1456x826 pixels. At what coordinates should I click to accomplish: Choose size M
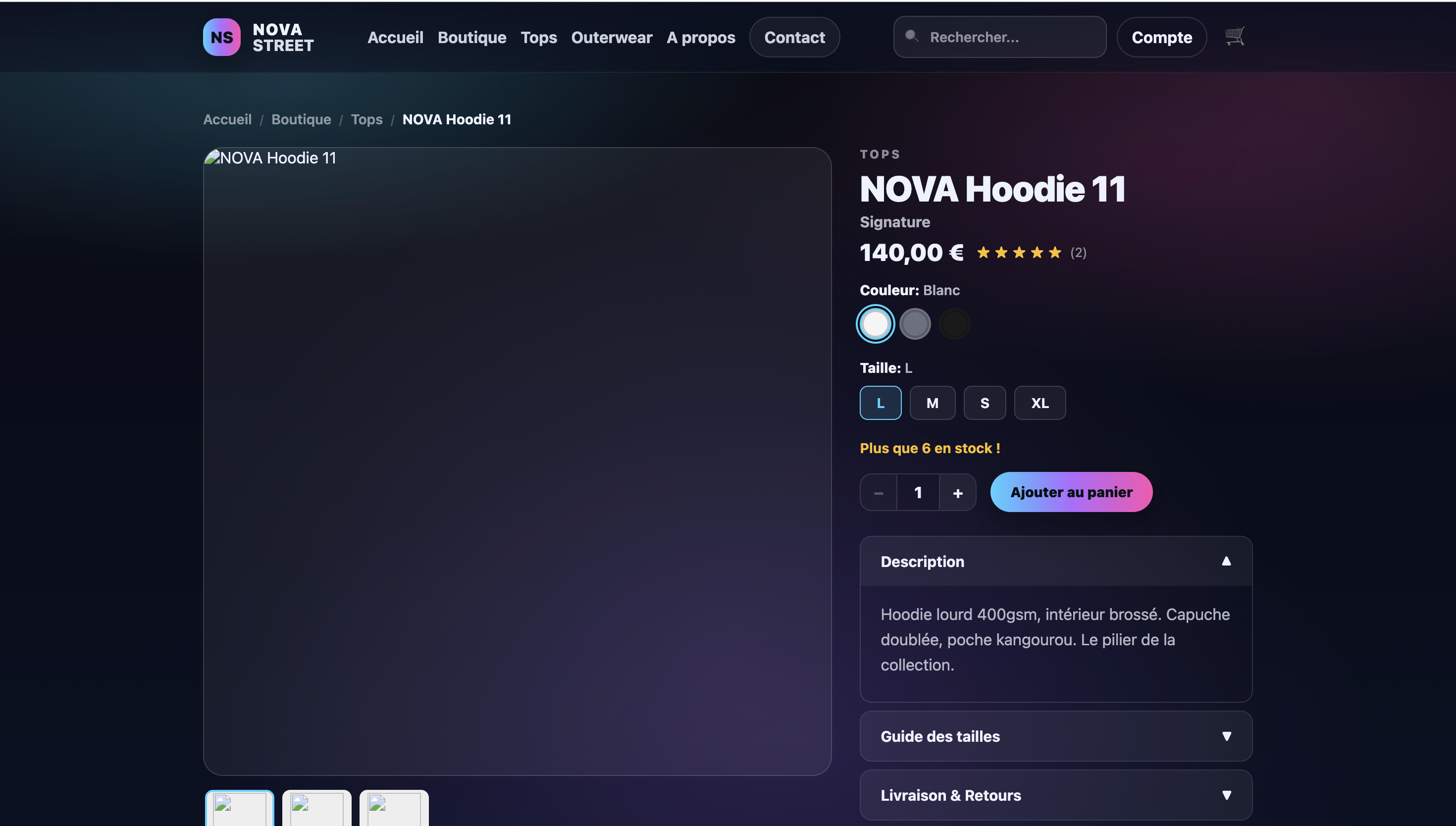coord(932,403)
